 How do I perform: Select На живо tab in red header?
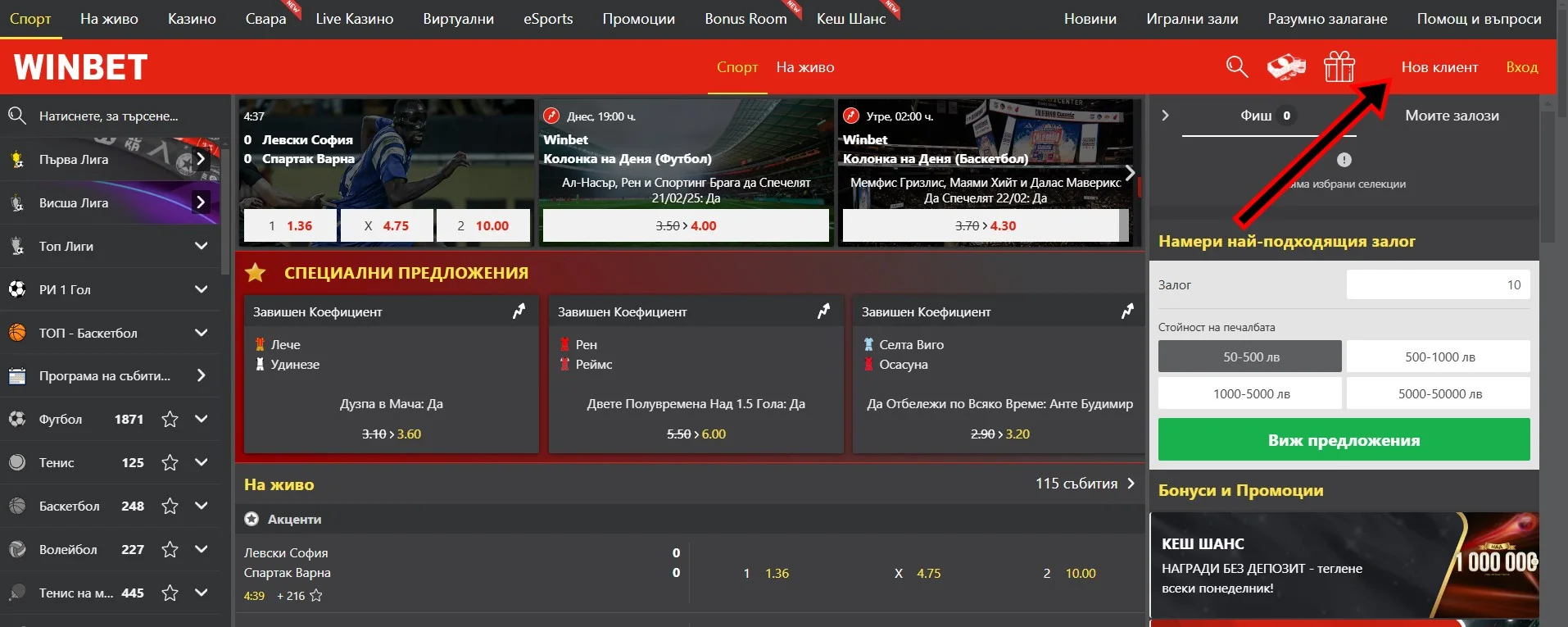tap(804, 67)
